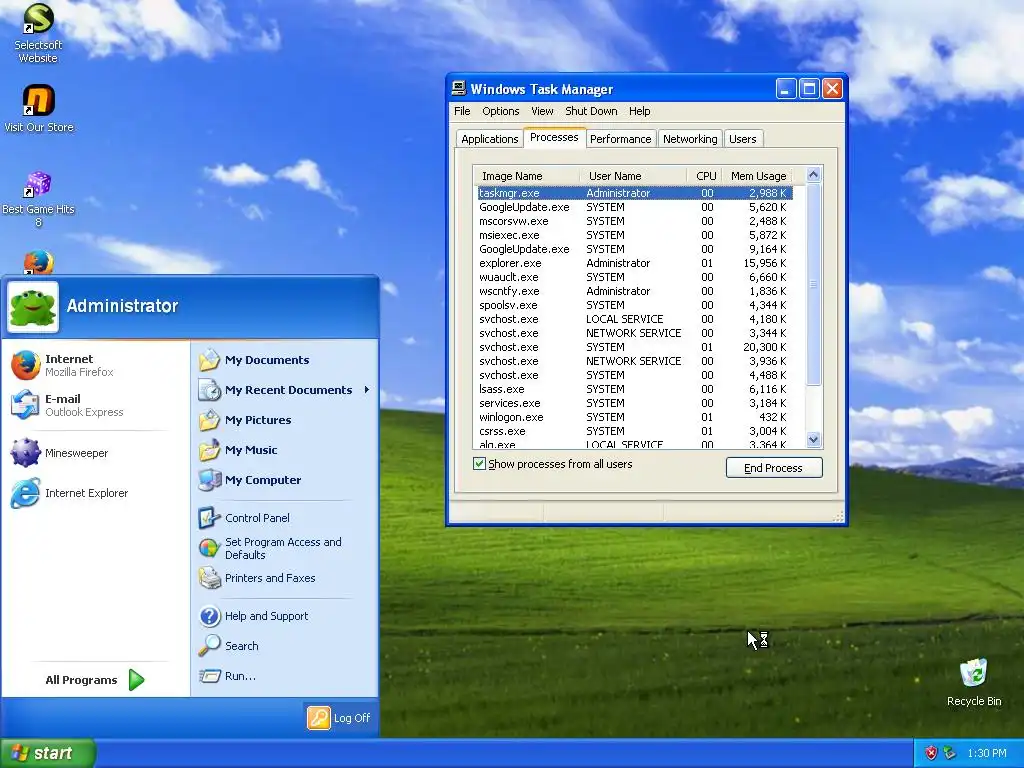Select the services.exe process
The image size is (1024, 768).
point(635,403)
